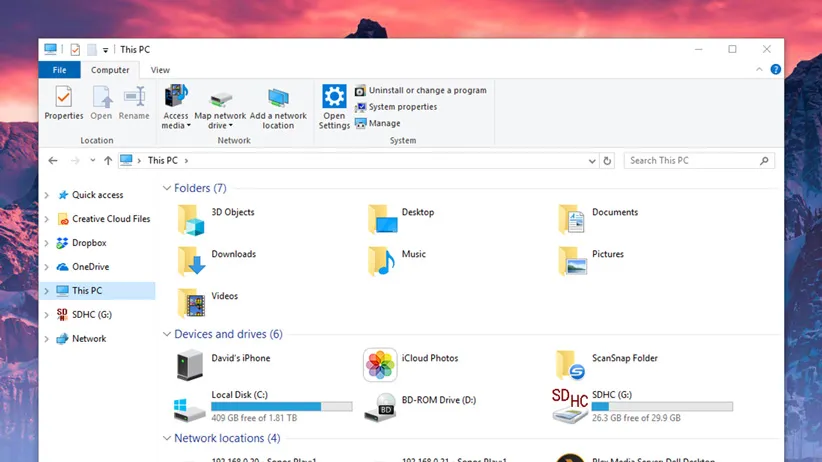Refresh the This PC address bar
Viewport: 822px width, 462px height.
[x=607, y=160]
